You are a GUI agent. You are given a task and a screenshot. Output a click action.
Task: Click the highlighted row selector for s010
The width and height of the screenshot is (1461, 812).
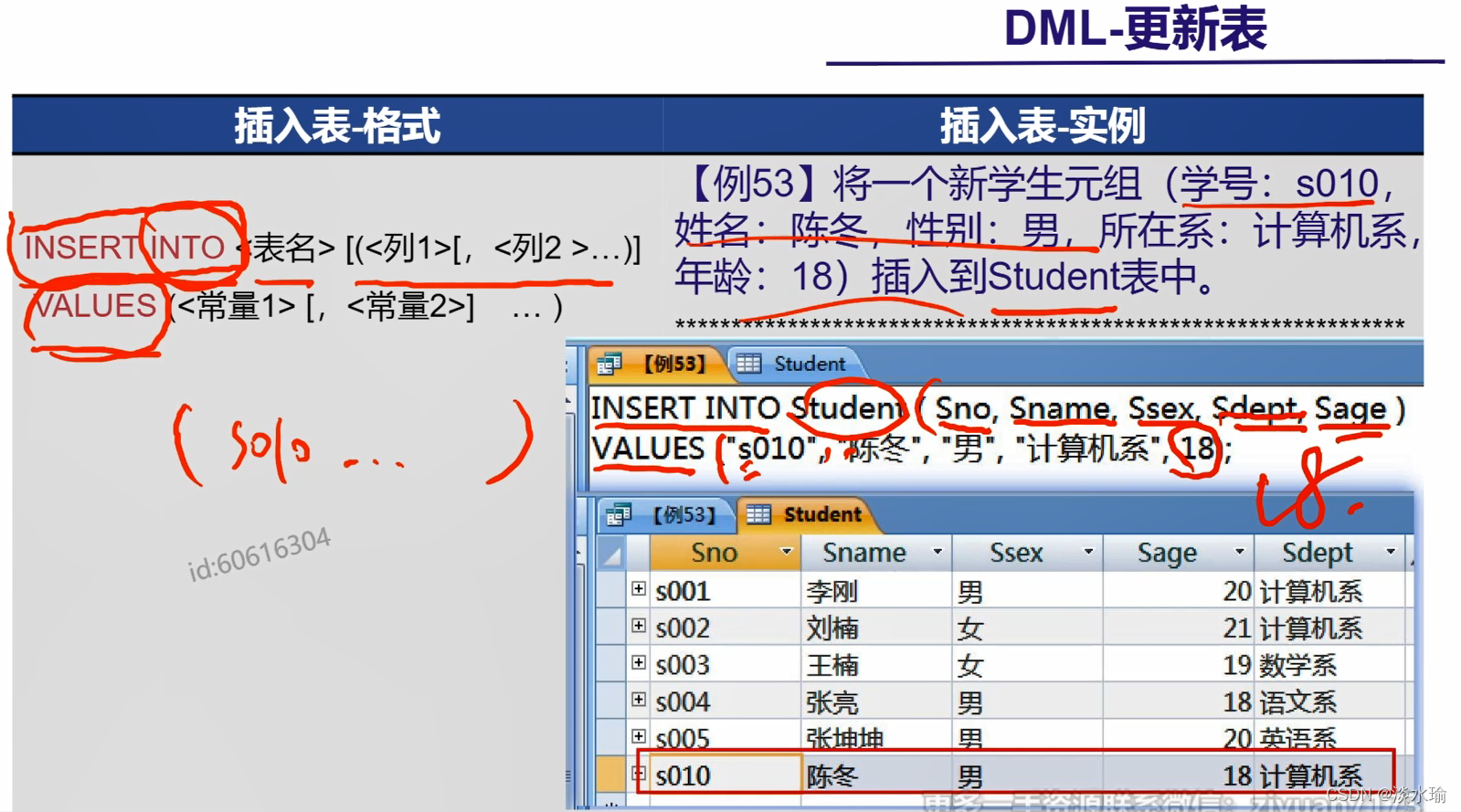tap(611, 775)
